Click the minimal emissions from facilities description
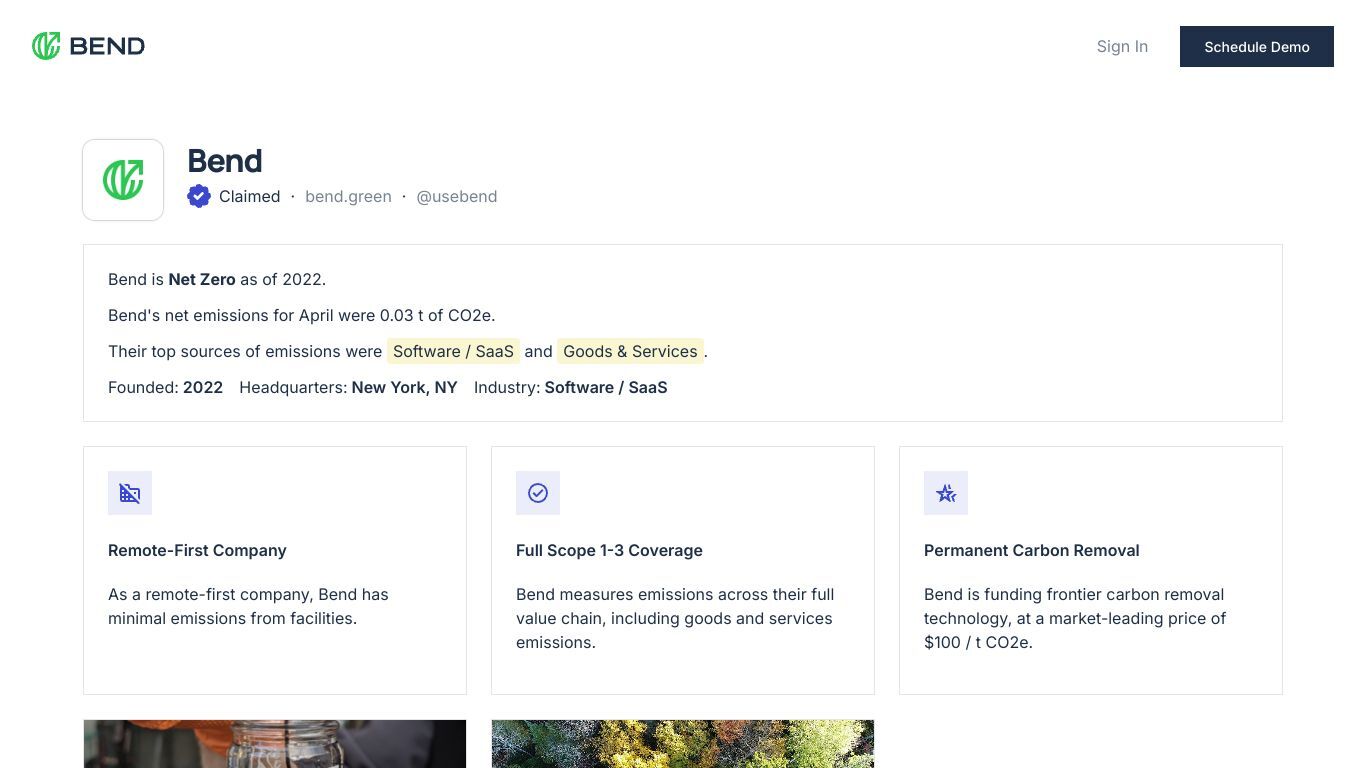1366x768 pixels. [x=248, y=606]
